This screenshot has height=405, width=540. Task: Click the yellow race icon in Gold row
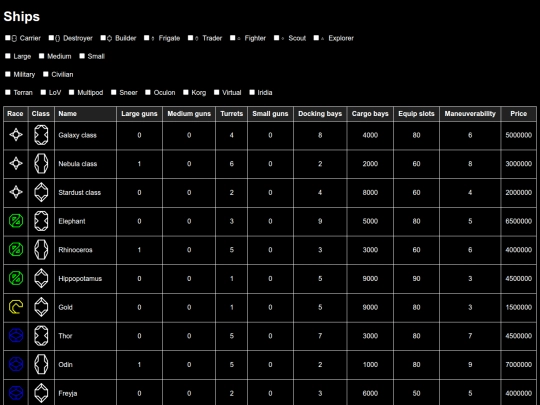16,307
